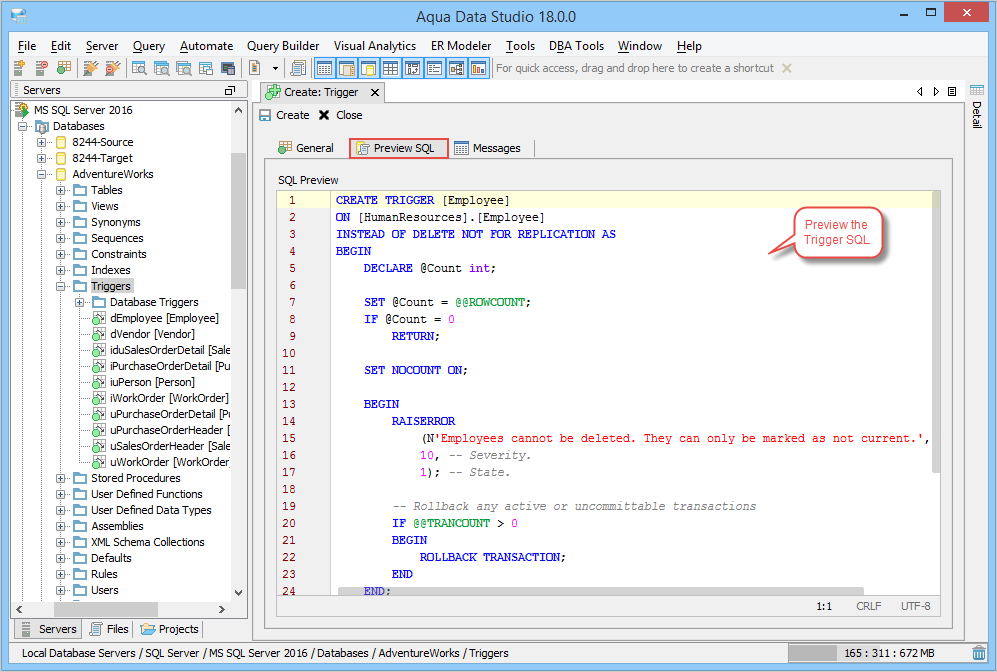Click the MS SQL Server 2016 server icon
Image resolution: width=997 pixels, height=672 pixels.
22,110
